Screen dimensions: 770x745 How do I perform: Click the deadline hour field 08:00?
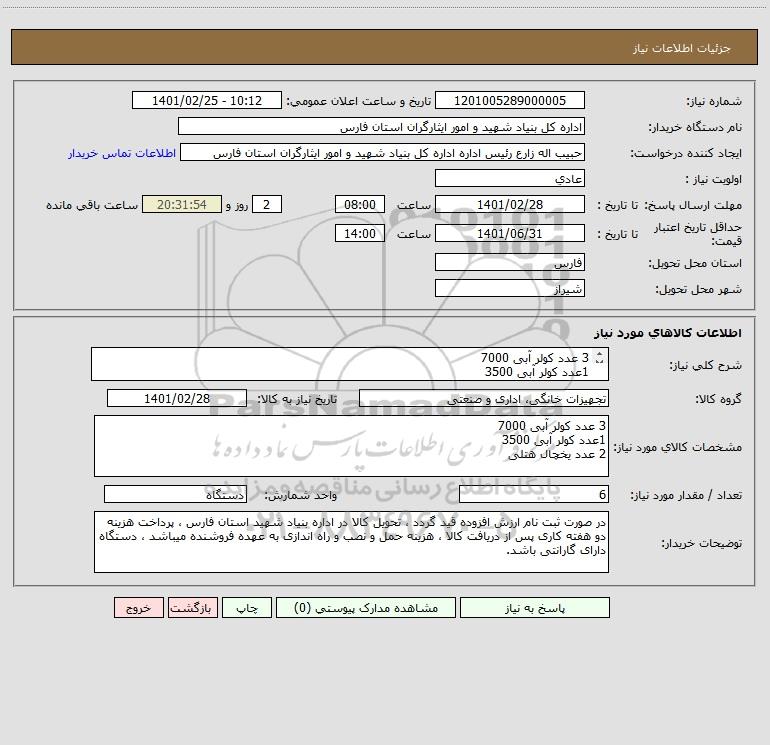359,204
